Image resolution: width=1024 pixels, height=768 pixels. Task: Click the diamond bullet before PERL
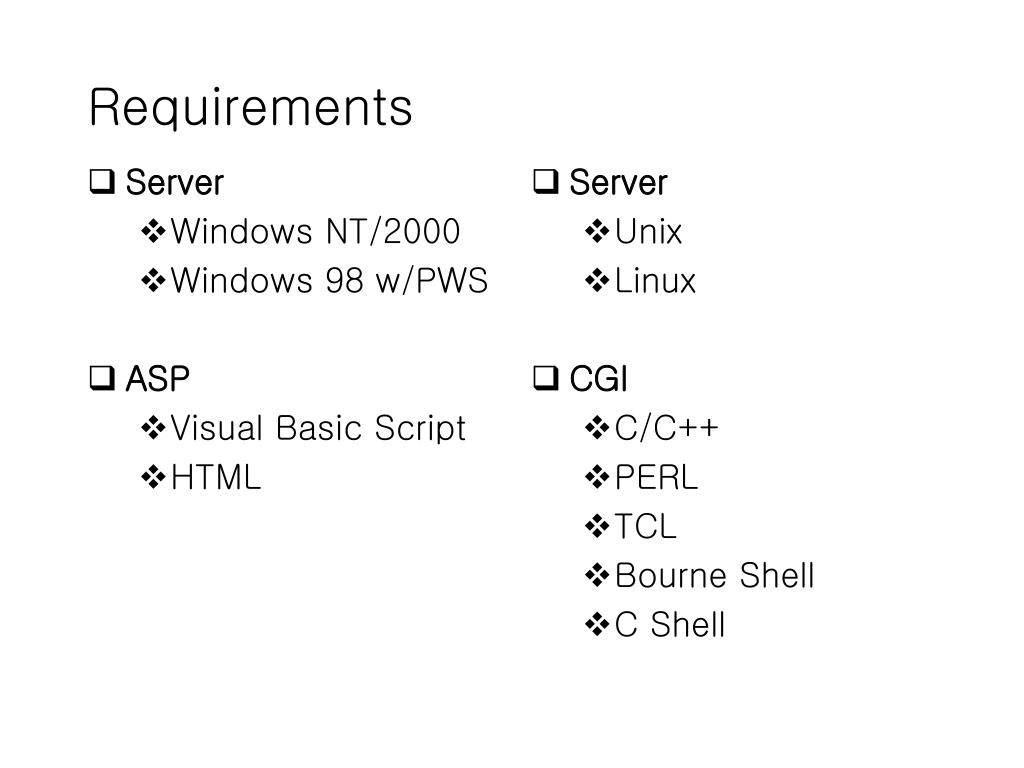(x=597, y=477)
